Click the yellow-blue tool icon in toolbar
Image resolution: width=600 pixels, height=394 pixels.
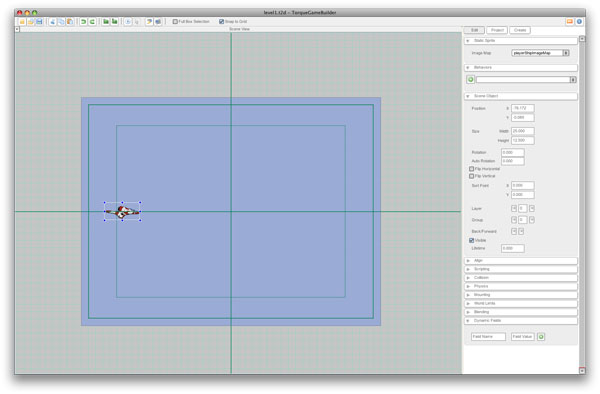coord(149,21)
